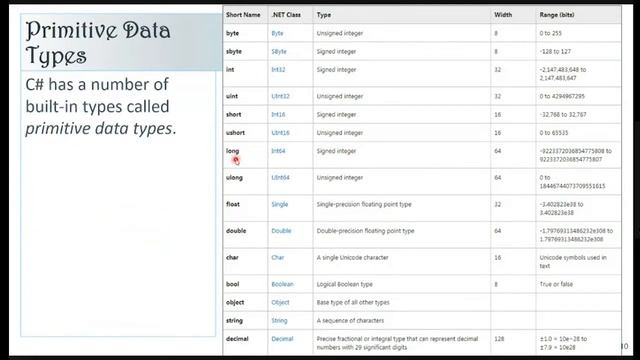The width and height of the screenshot is (640, 360).
Task: Click the UInt64 class link
Action: (280, 178)
